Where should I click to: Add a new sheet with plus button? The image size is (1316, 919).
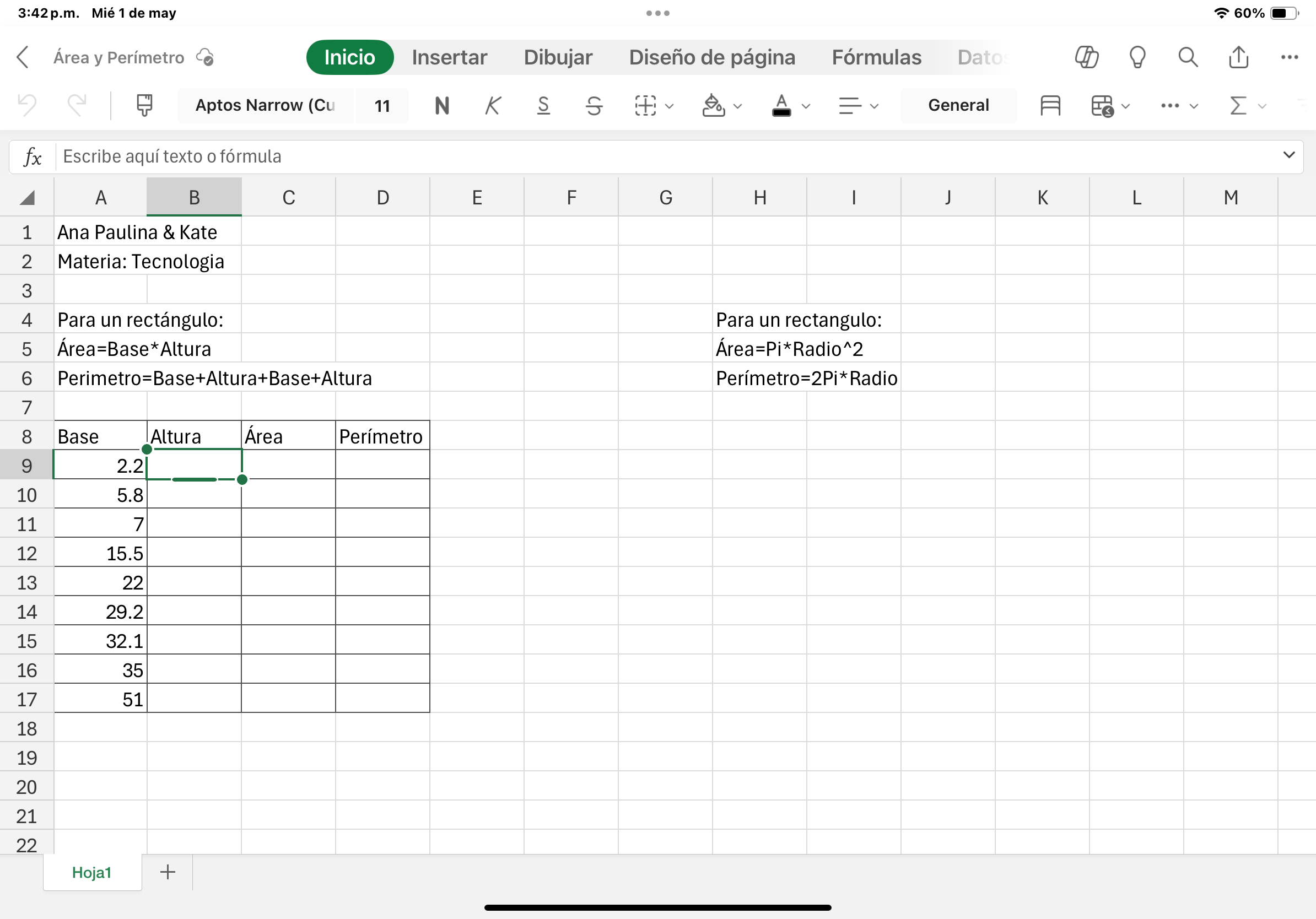pyautogui.click(x=168, y=872)
